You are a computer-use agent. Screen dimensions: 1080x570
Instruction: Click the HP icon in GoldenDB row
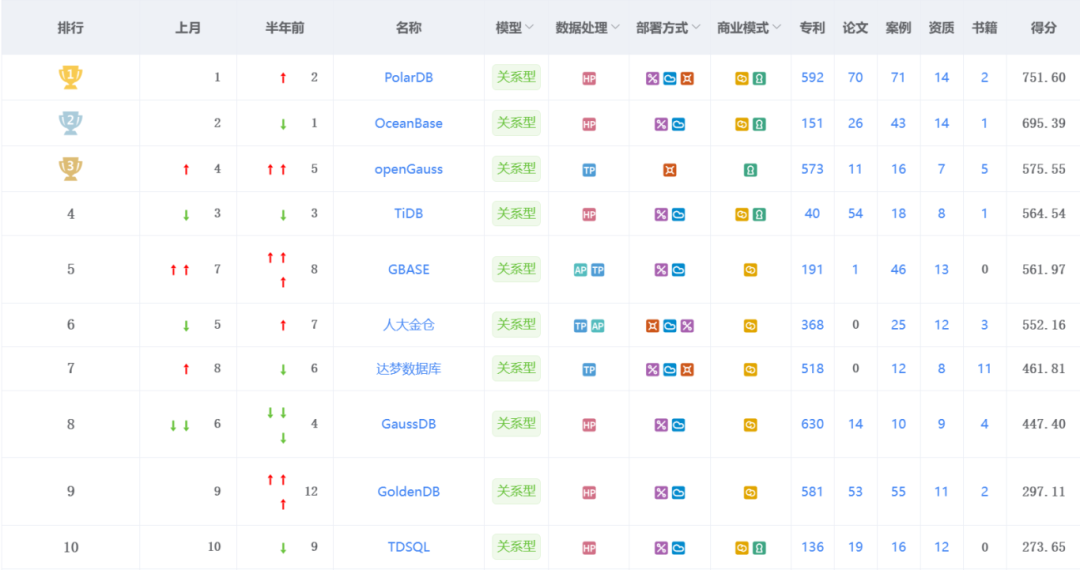tap(589, 493)
